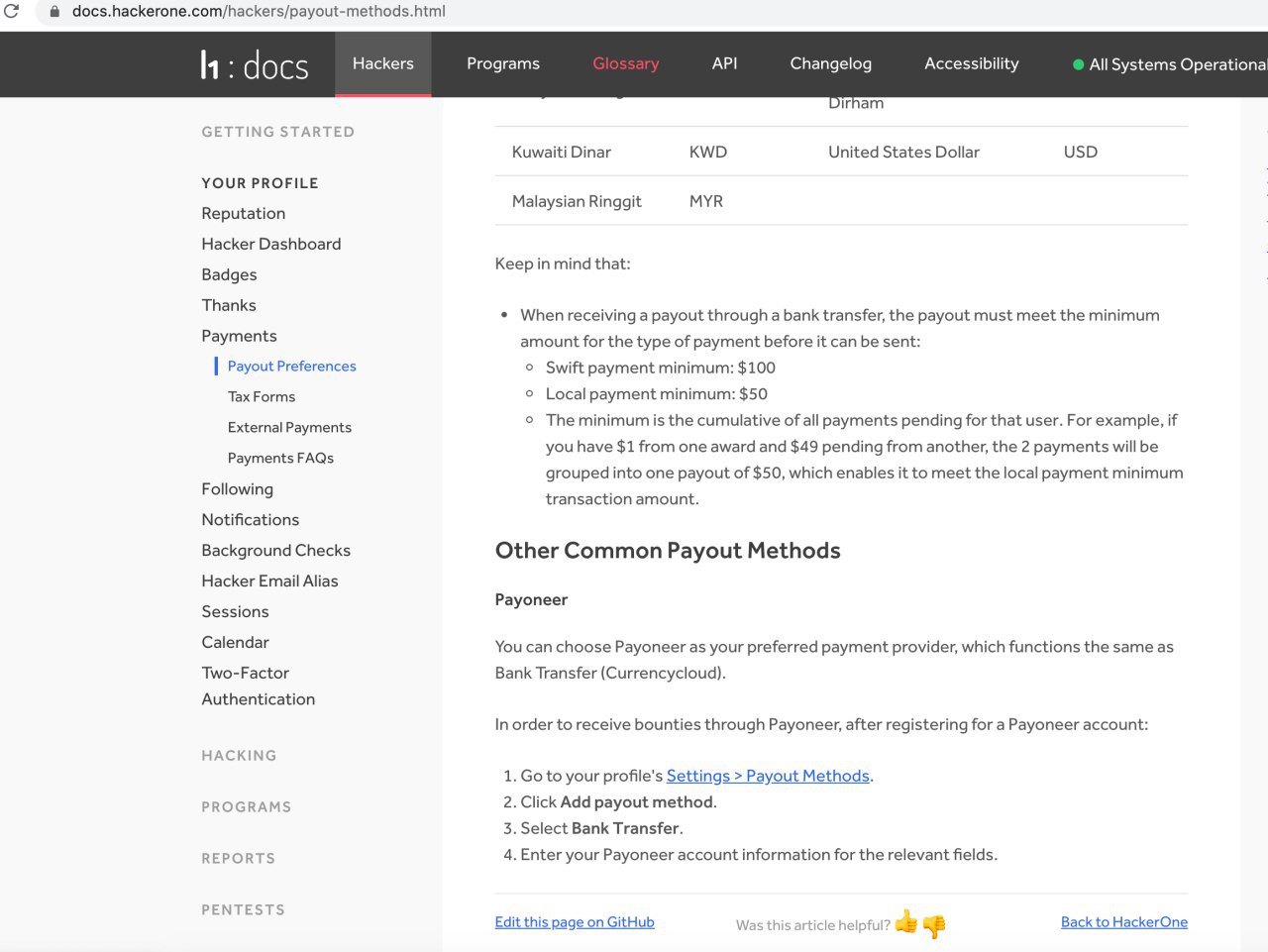
Task: Click the Payoneer subheading
Action: pos(532,600)
